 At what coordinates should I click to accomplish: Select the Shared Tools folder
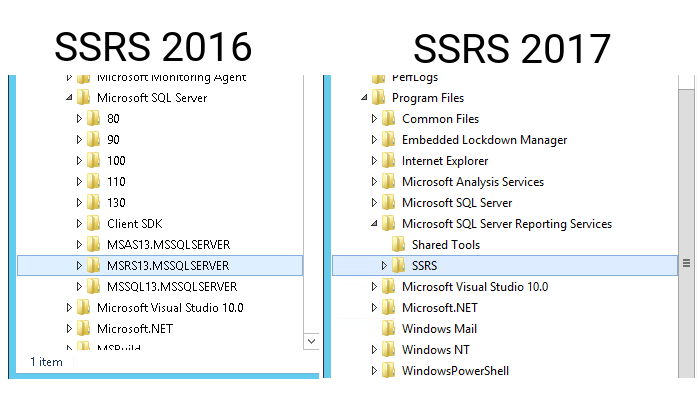(x=446, y=245)
